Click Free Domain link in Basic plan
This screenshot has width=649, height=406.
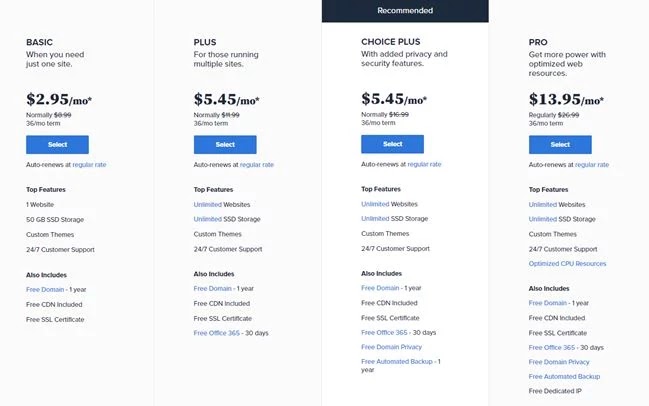pos(45,289)
